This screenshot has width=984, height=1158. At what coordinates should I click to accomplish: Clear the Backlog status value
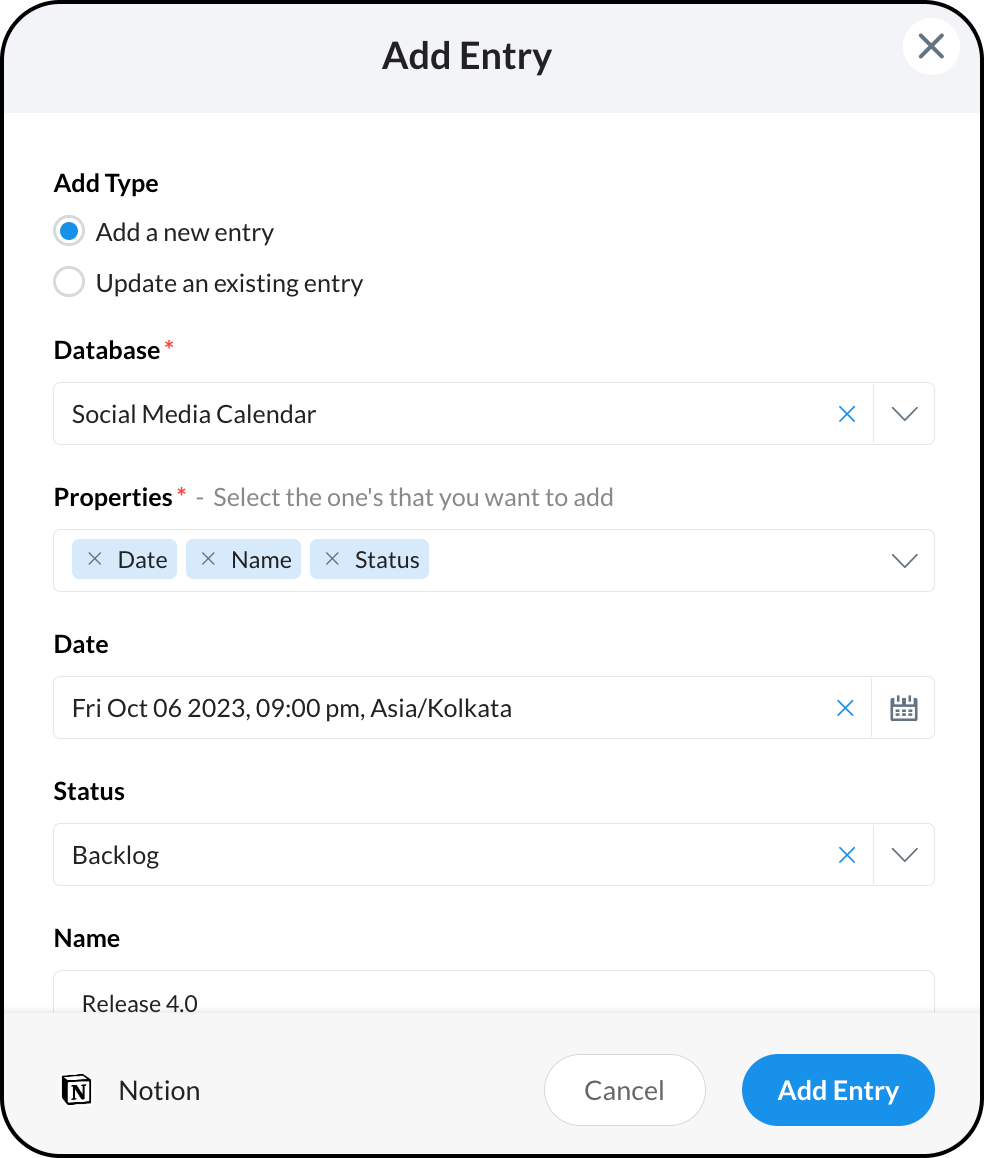(x=847, y=855)
